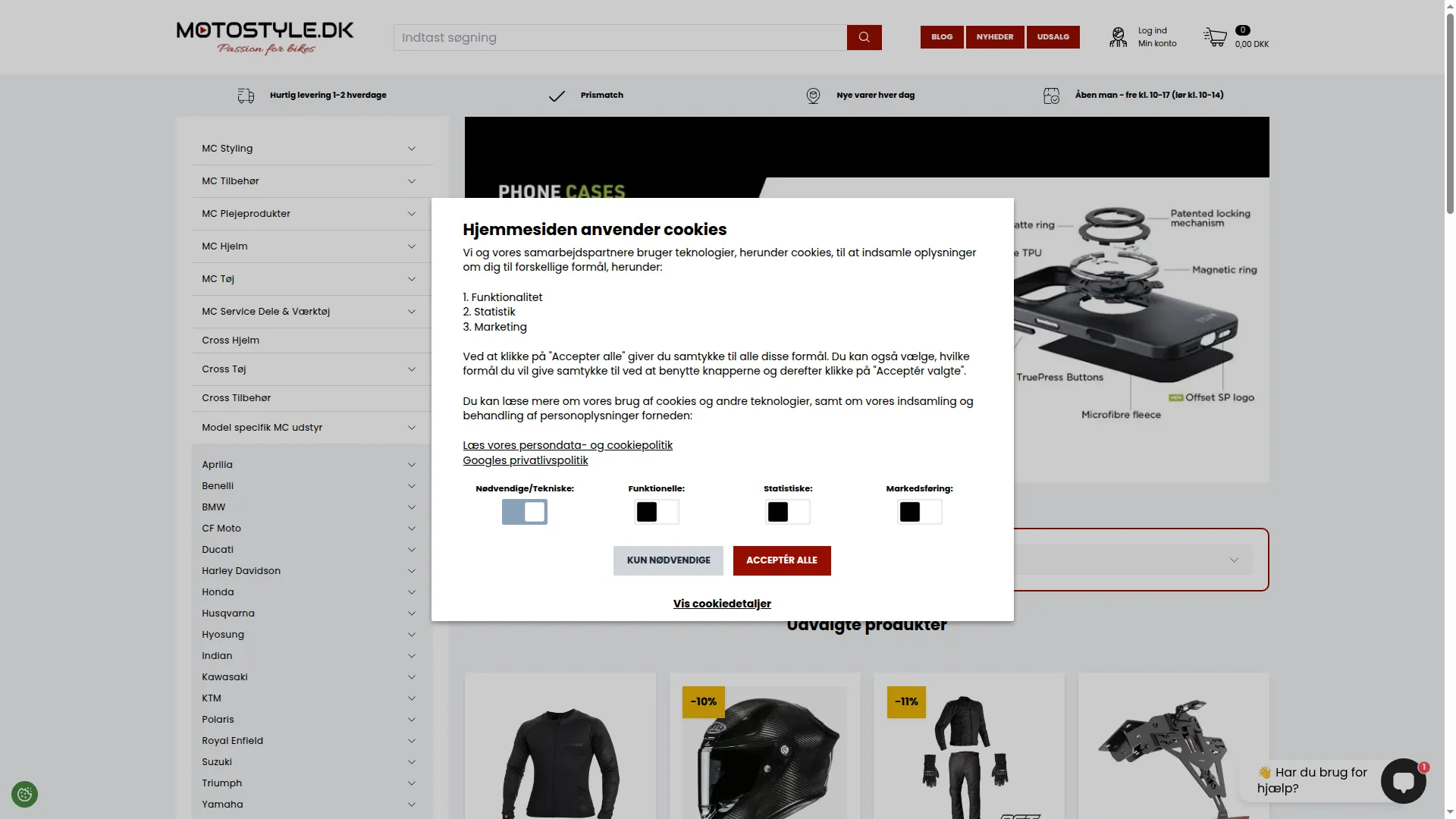Open the BLOG menu item
This screenshot has width=1456, height=819.
tap(942, 37)
